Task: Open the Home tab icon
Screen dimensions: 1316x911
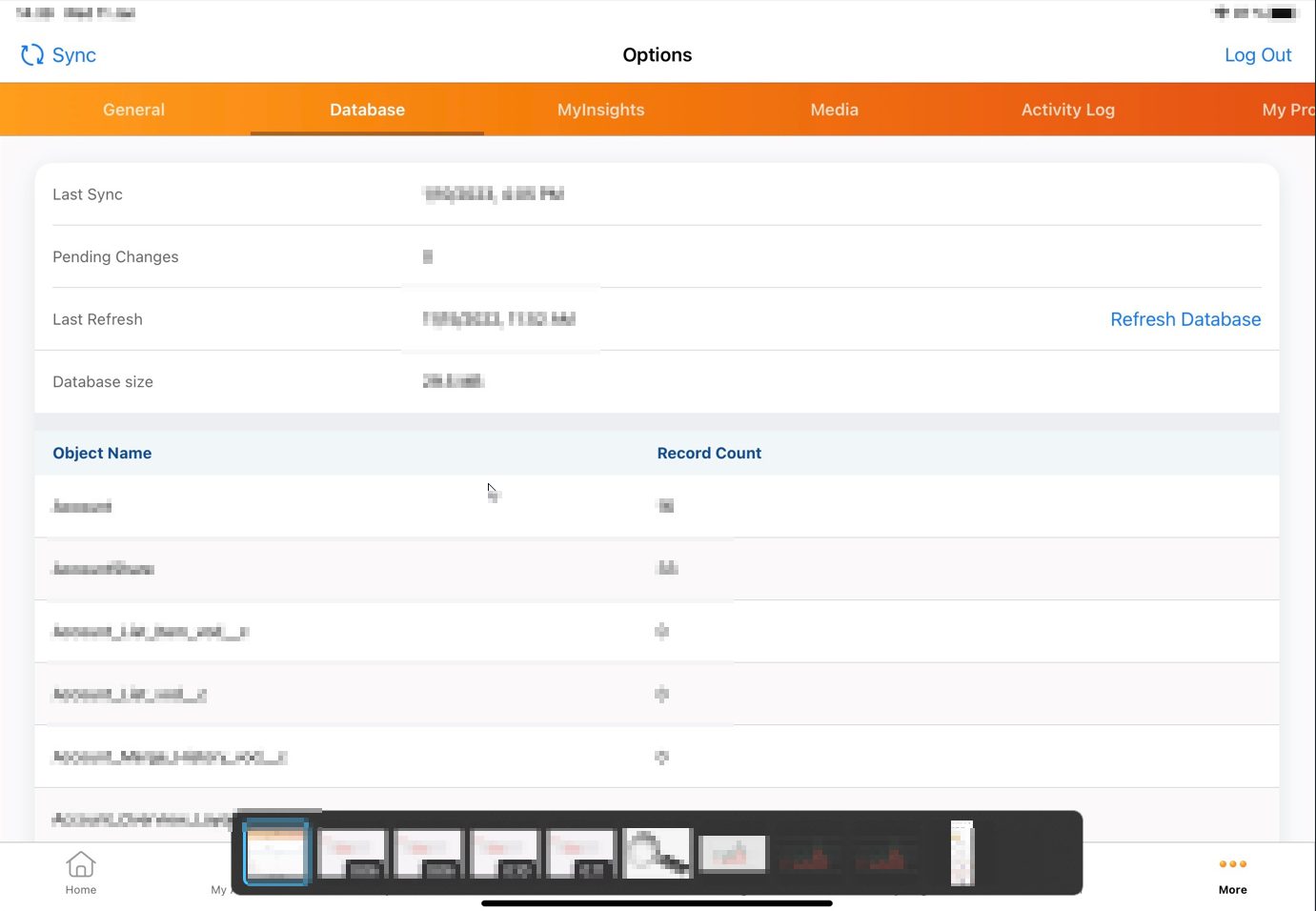Action: point(81,865)
